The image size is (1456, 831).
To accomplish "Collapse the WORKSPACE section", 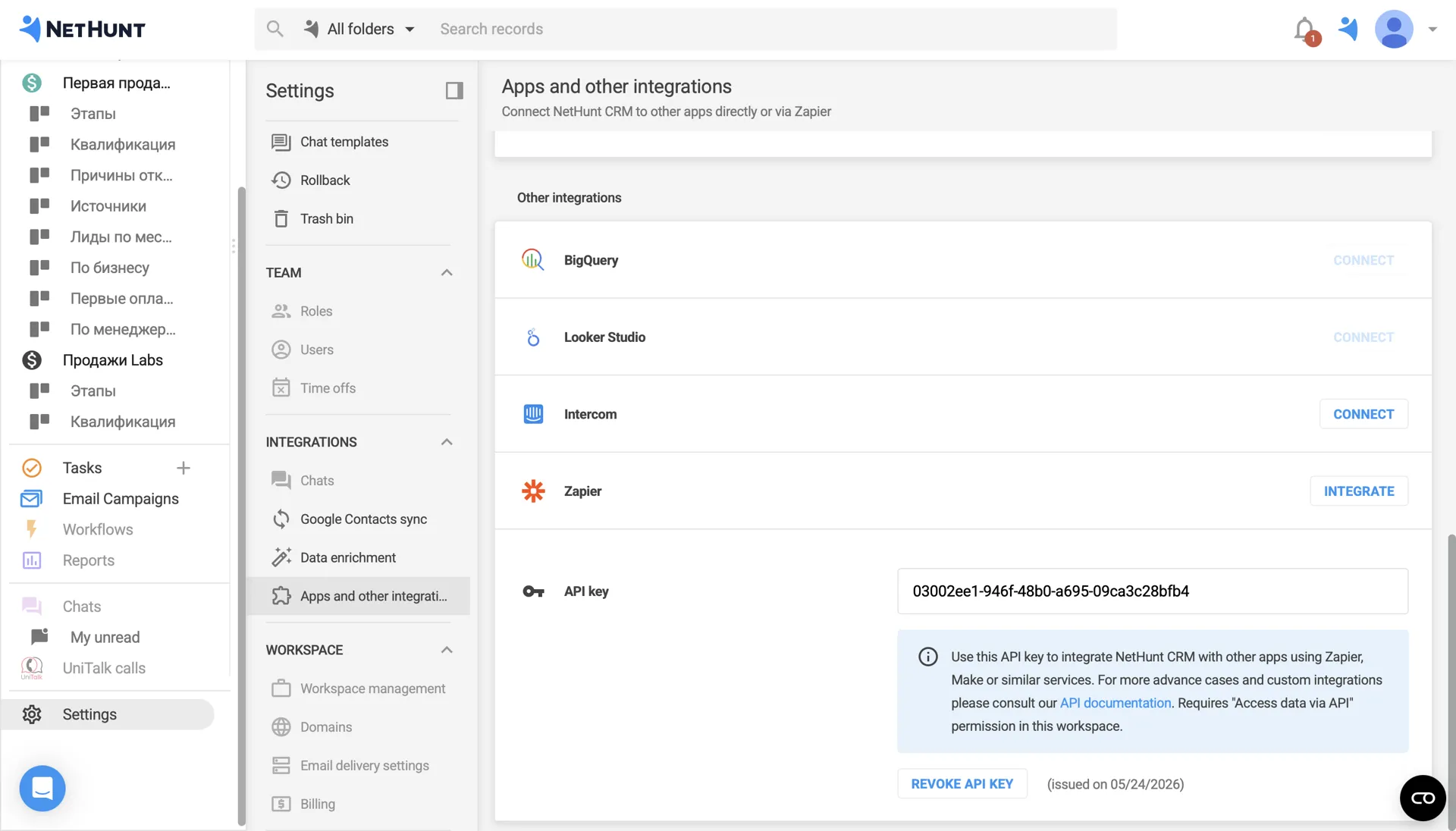I will point(447,650).
